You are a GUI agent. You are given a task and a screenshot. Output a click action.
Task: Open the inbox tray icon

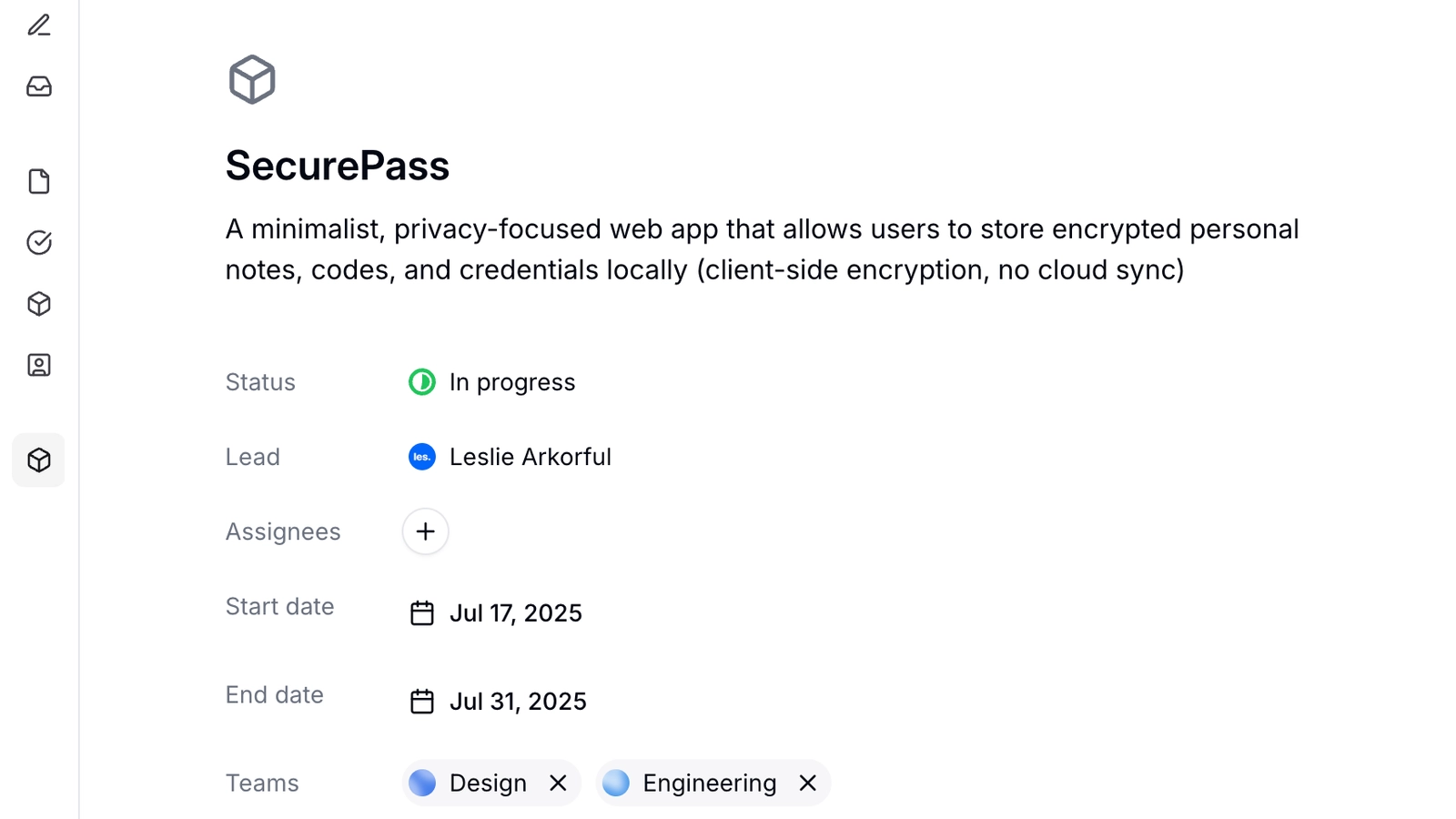tap(39, 86)
